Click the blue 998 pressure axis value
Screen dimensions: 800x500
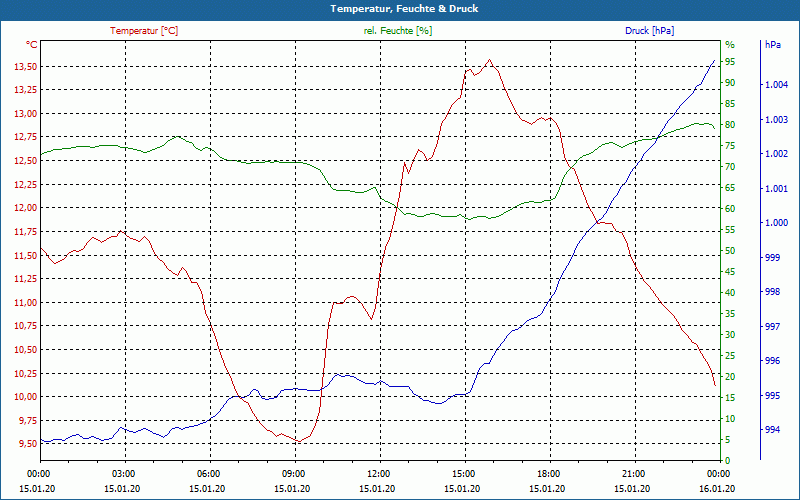[x=772, y=292]
